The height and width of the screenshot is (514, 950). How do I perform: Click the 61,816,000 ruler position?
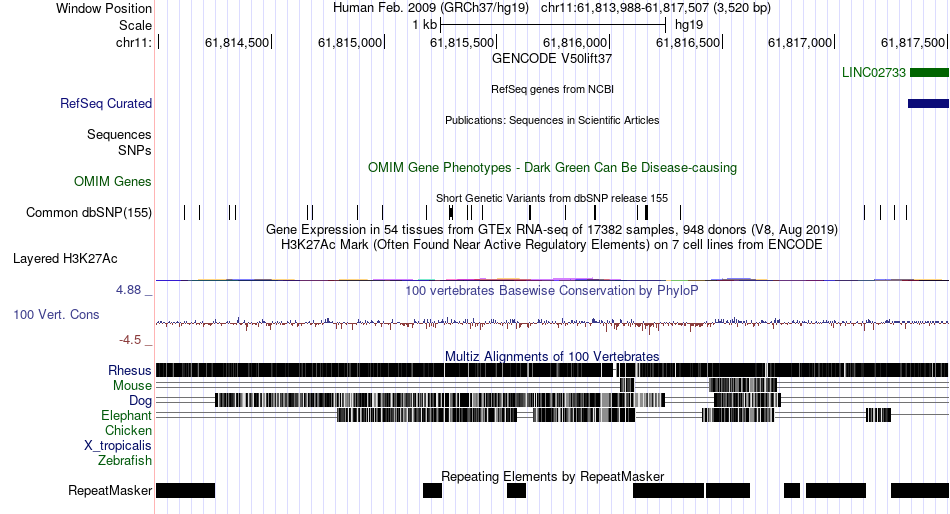pyautogui.click(x=575, y=42)
